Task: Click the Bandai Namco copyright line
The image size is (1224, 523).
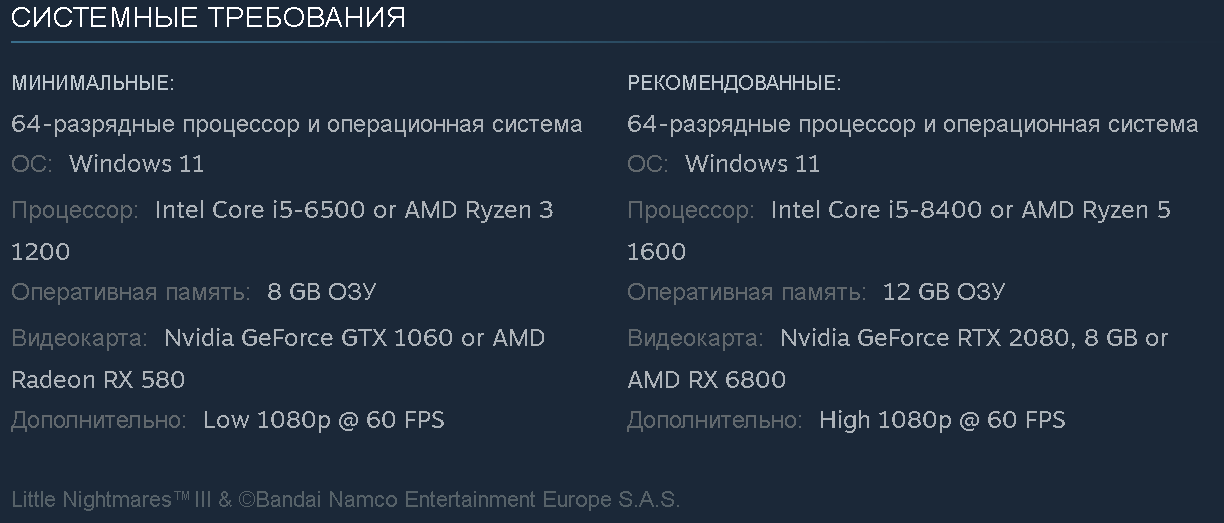Action: tap(345, 499)
